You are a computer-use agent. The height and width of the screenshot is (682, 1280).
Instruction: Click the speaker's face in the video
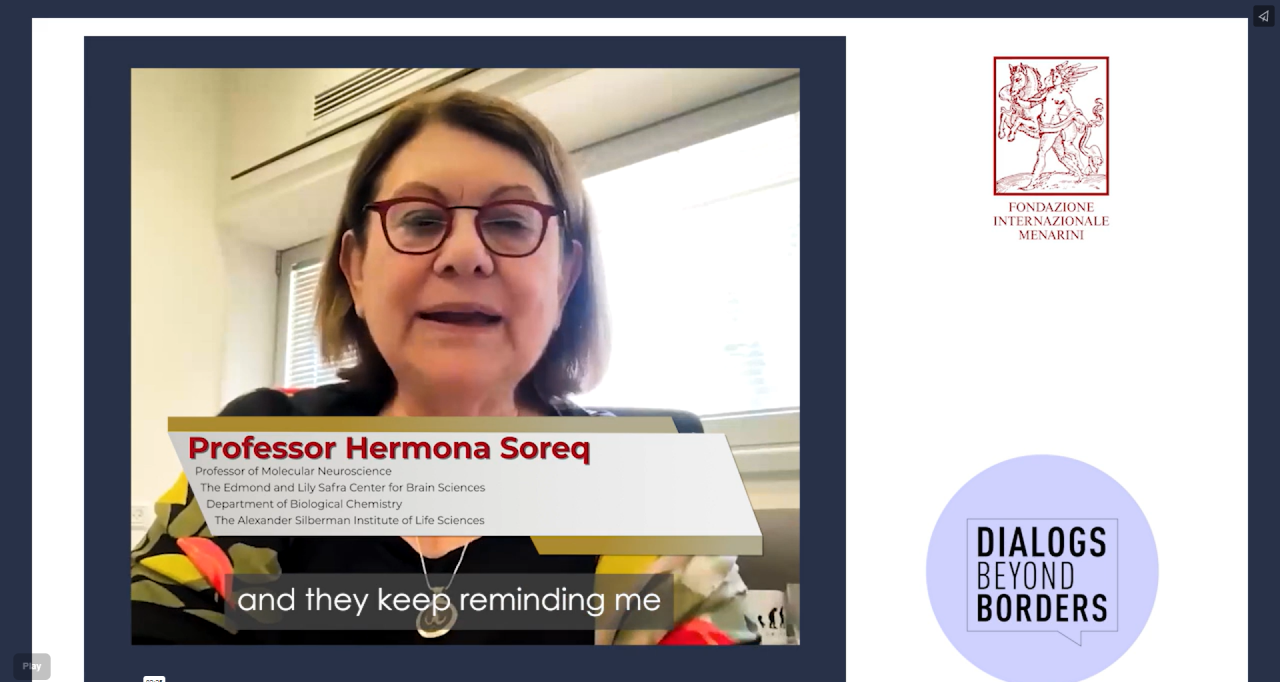click(460, 260)
